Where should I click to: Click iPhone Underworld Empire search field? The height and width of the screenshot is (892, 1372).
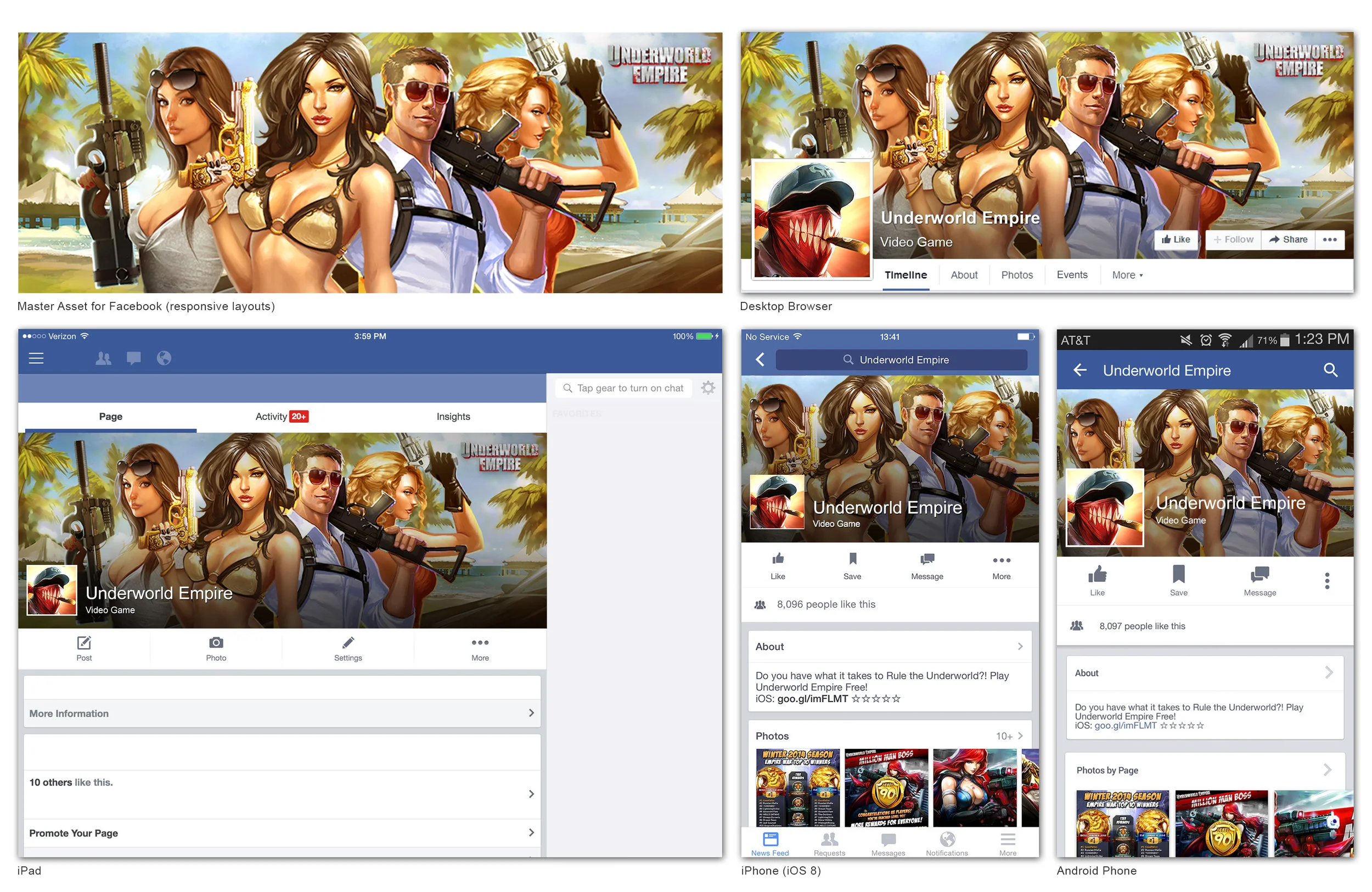coord(901,361)
